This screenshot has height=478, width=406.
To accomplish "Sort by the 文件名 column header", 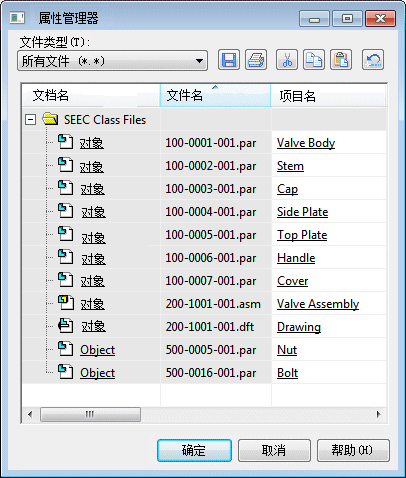I will point(215,96).
